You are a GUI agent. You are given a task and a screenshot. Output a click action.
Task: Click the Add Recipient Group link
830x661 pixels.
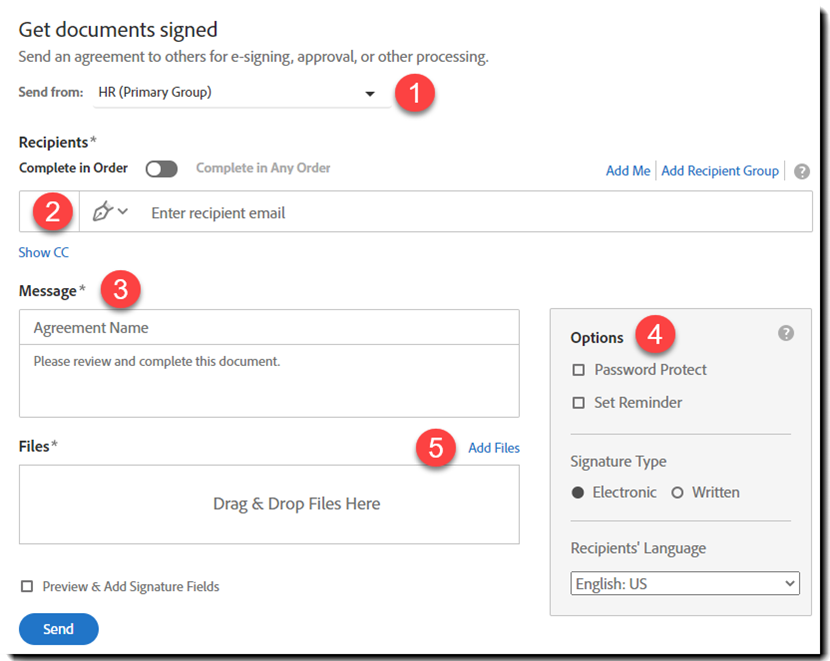[720, 171]
